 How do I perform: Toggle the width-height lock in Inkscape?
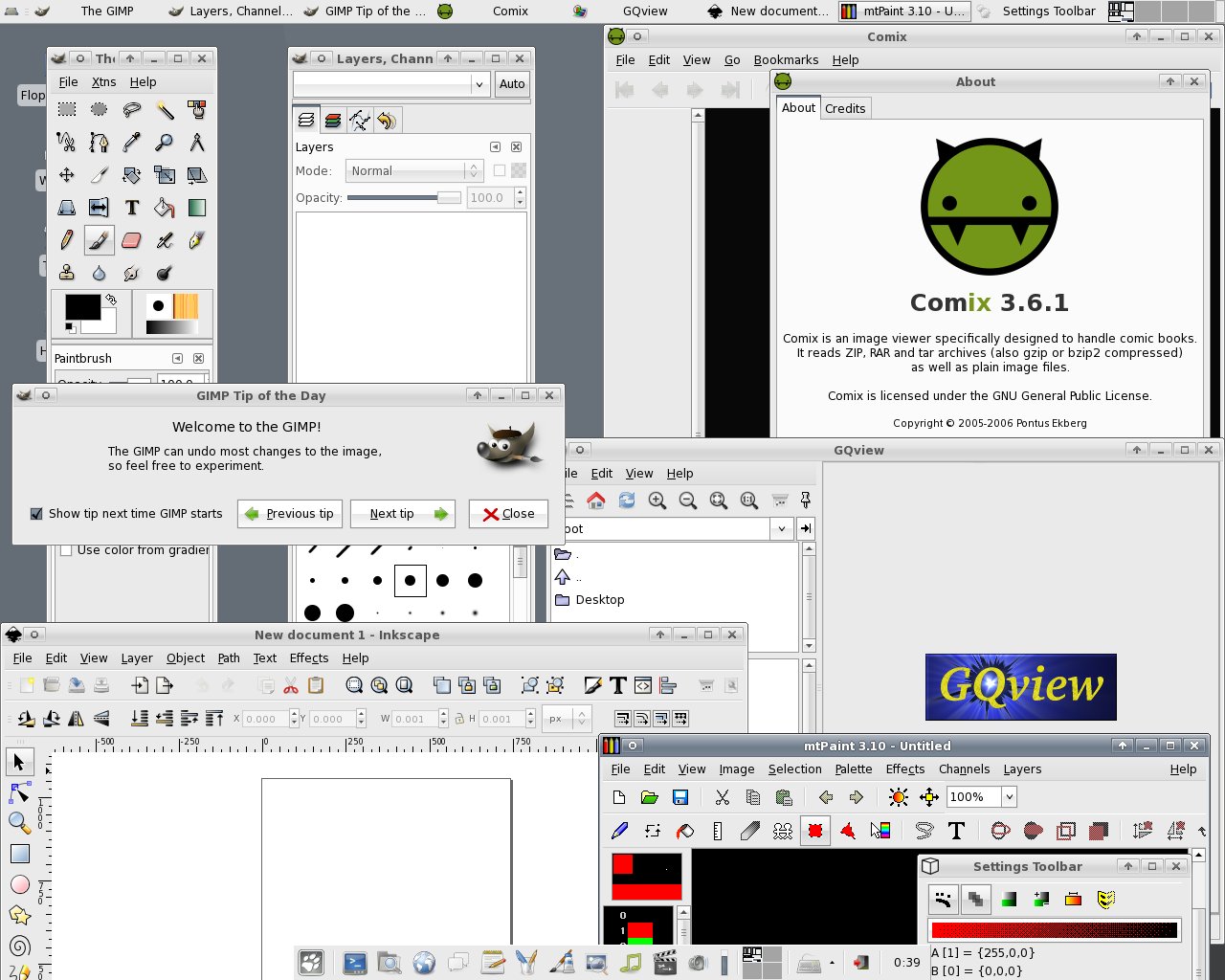tap(459, 719)
